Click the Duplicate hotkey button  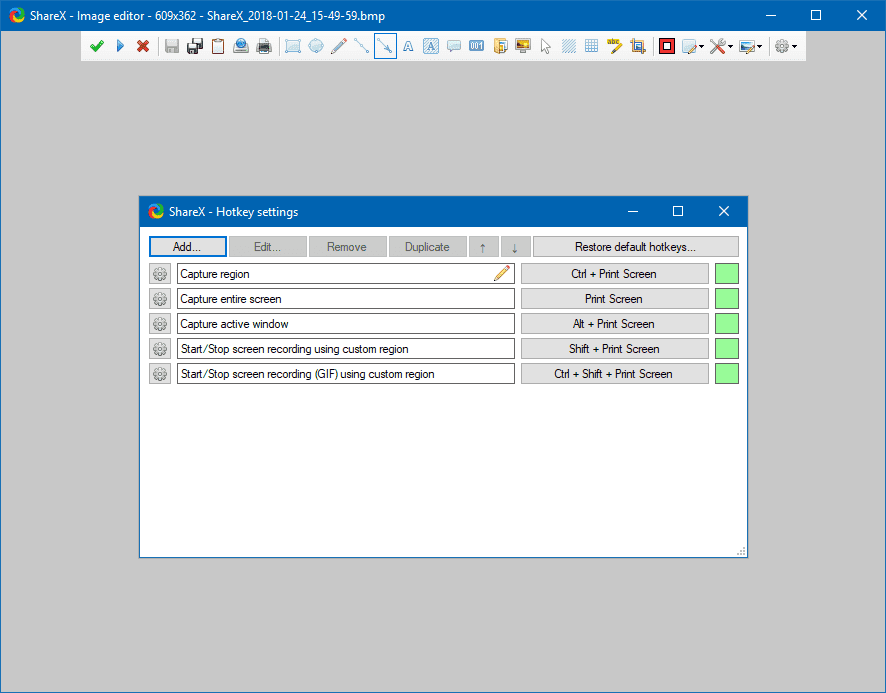428,246
